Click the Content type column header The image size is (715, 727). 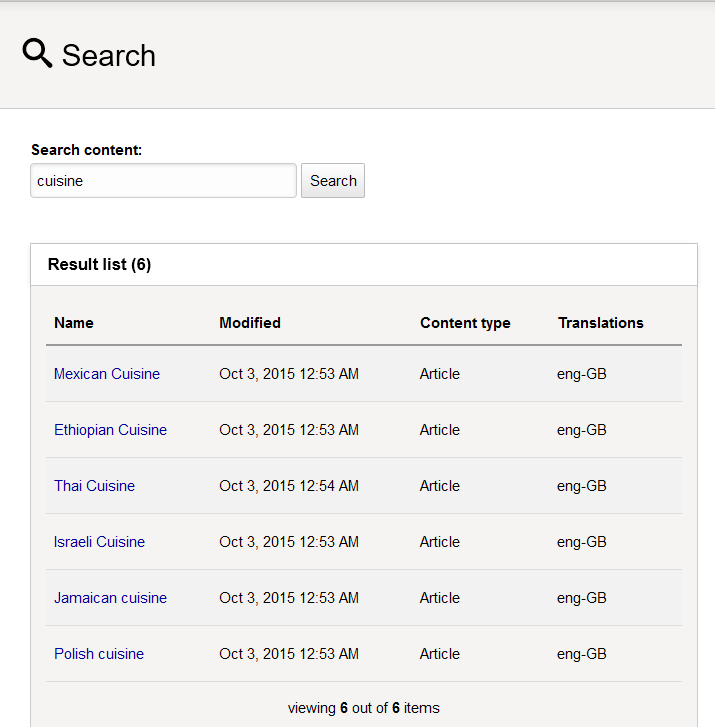click(x=465, y=323)
